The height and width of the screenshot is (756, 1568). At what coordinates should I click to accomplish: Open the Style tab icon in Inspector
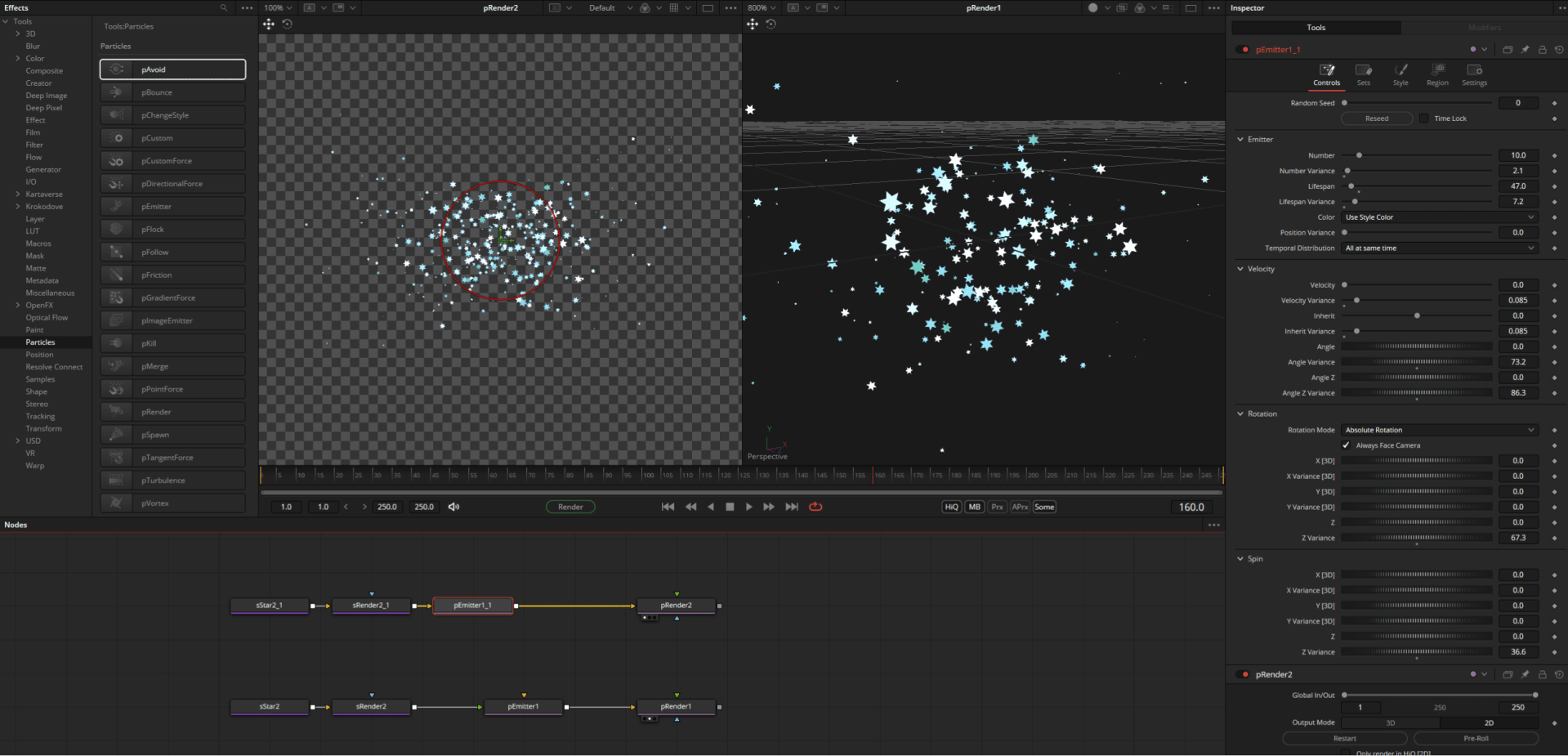pos(1400,71)
